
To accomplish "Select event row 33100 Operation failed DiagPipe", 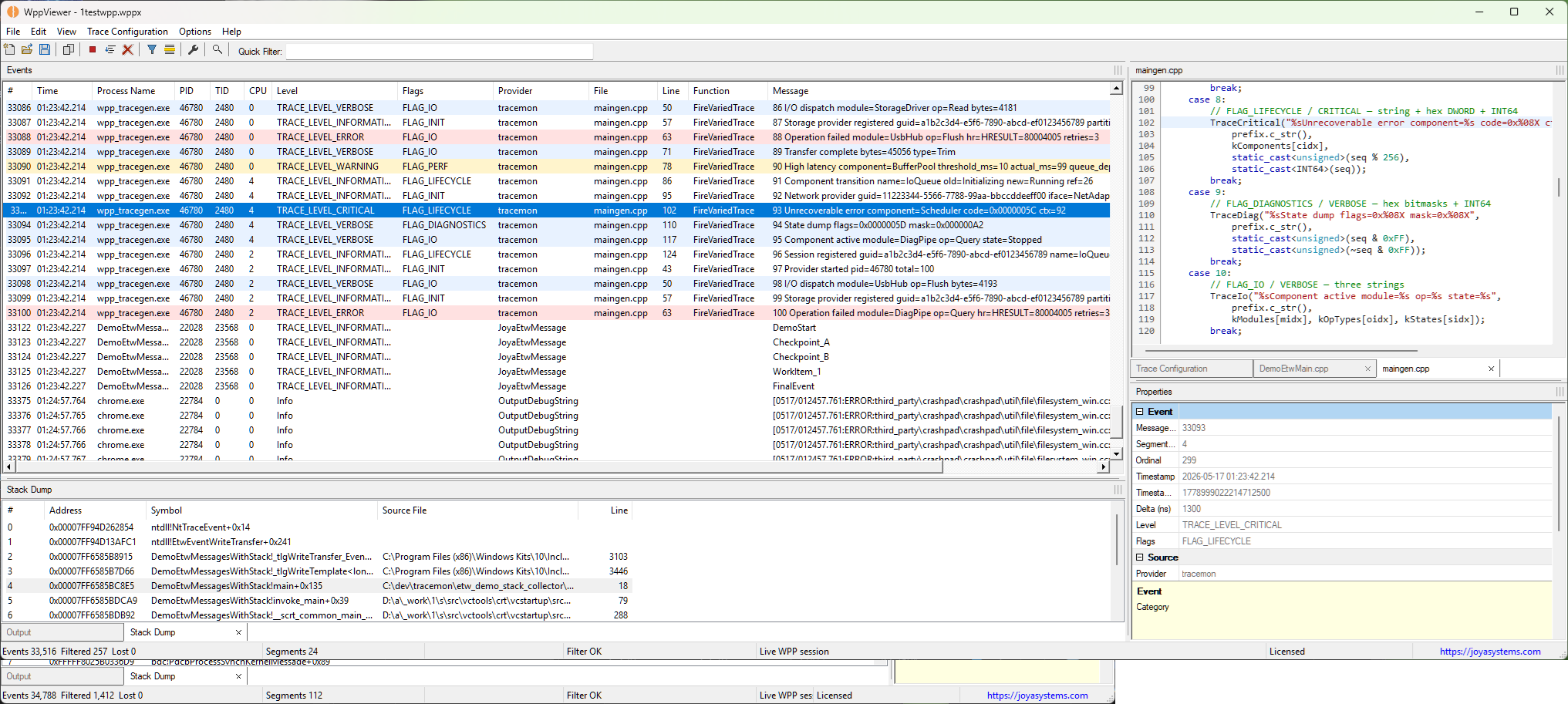I will (556, 313).
